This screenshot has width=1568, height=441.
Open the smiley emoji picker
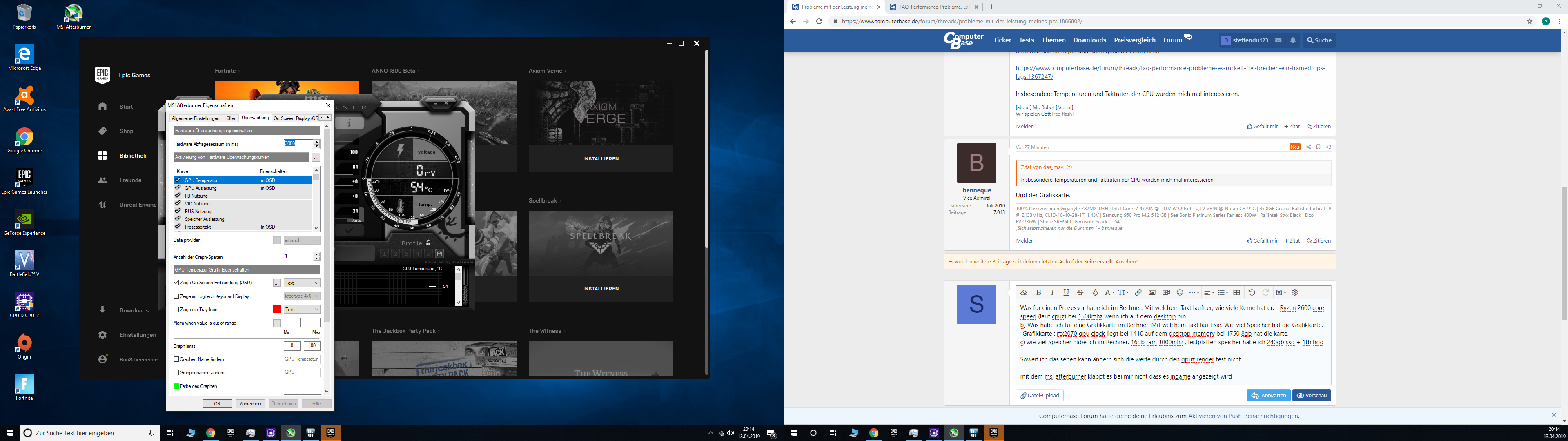pos(1180,292)
